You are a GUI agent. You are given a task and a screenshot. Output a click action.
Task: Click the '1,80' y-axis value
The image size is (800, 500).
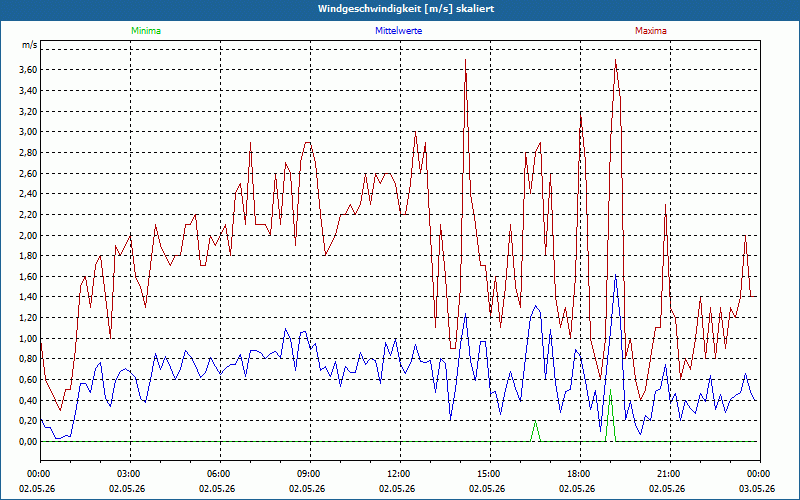pos(28,256)
